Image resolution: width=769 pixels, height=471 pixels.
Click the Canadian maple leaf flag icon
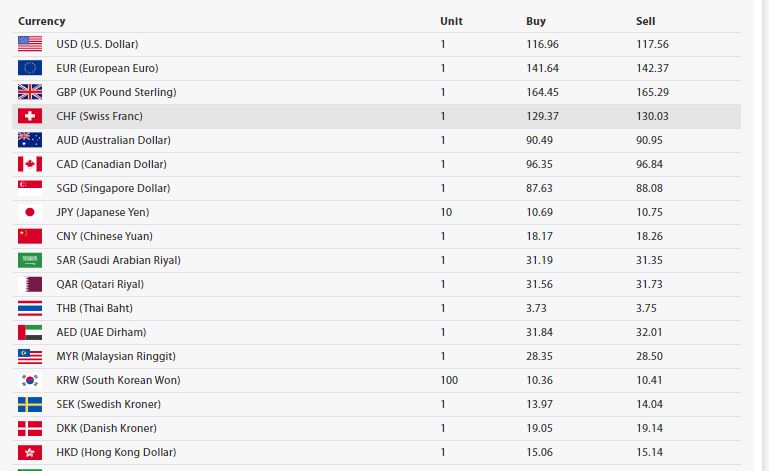(x=30, y=164)
